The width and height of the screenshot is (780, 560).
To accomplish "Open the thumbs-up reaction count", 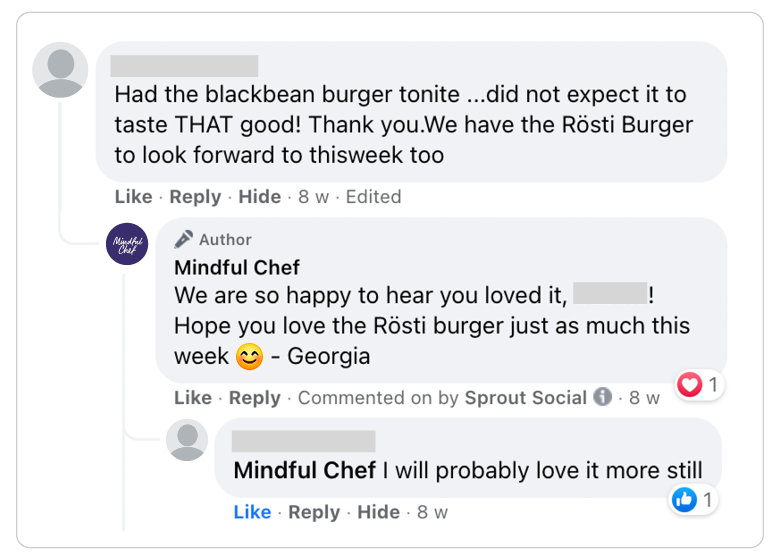I will (693, 499).
